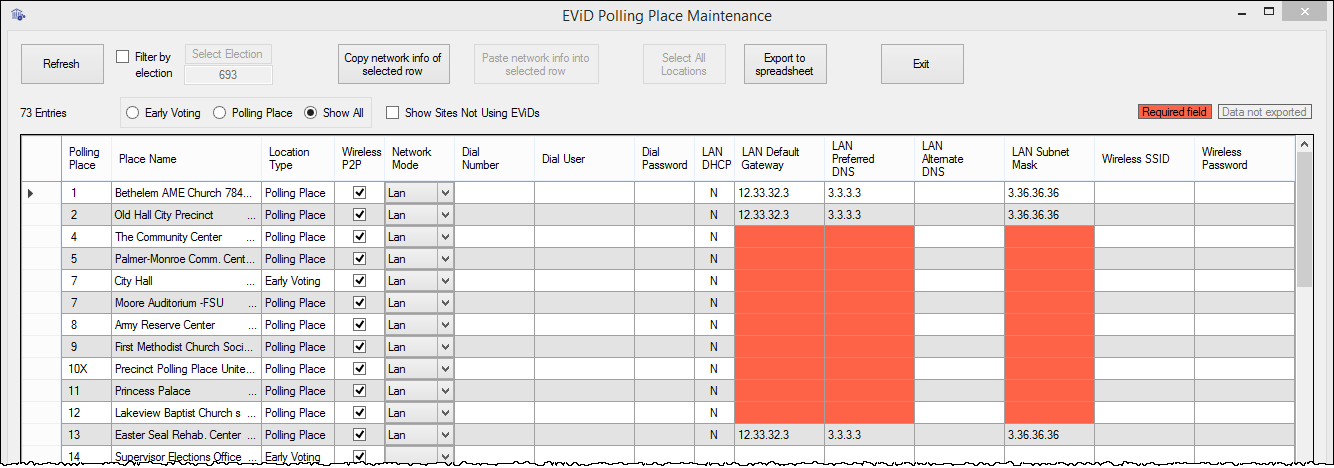
Task: Click Early Voting location type for City Hall
Action: [x=296, y=281]
